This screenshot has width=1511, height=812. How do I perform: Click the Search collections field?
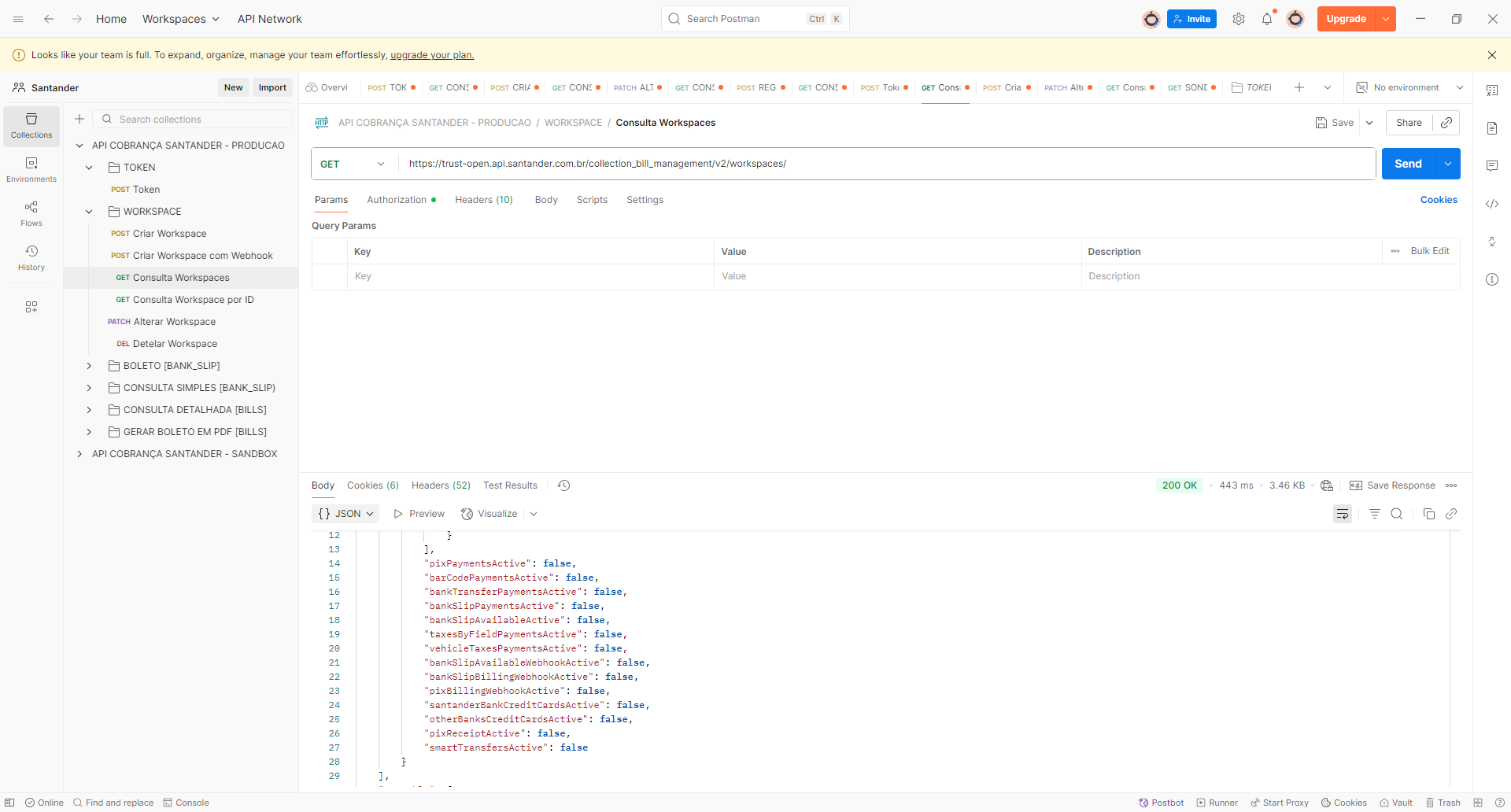coord(193,119)
